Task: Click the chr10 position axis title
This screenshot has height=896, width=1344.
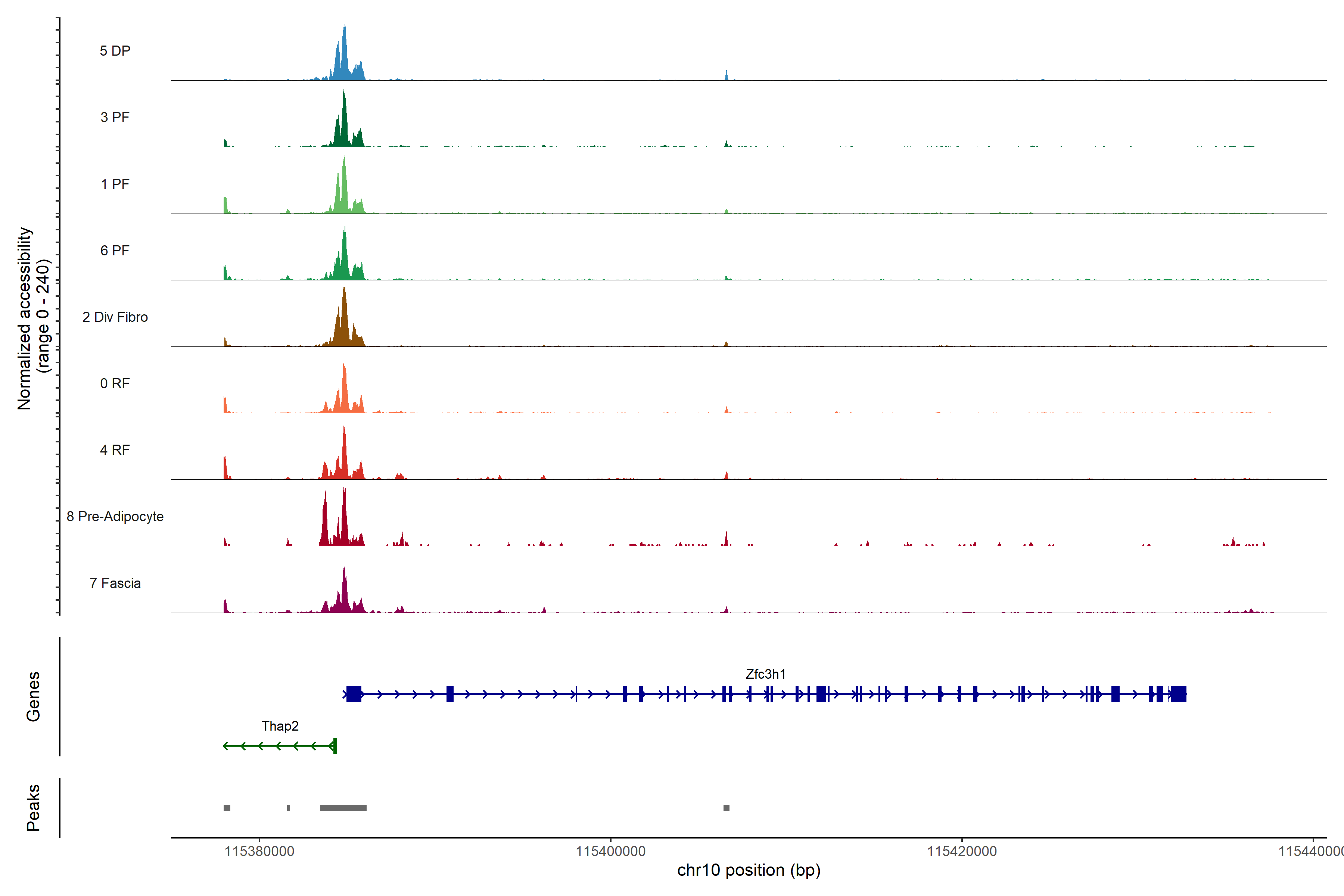Action: pyautogui.click(x=749, y=870)
